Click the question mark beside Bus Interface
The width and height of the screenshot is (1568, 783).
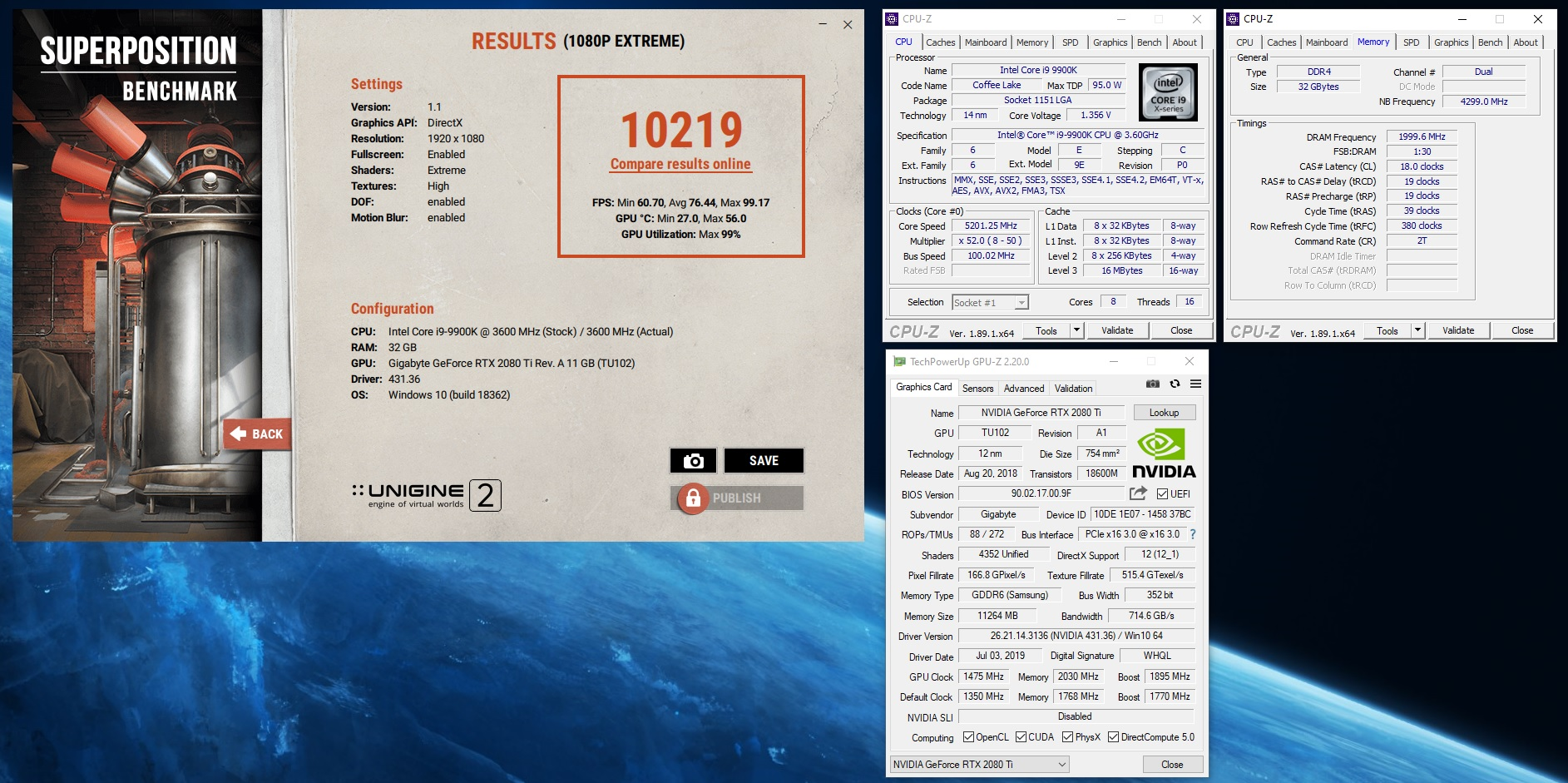(x=1193, y=534)
